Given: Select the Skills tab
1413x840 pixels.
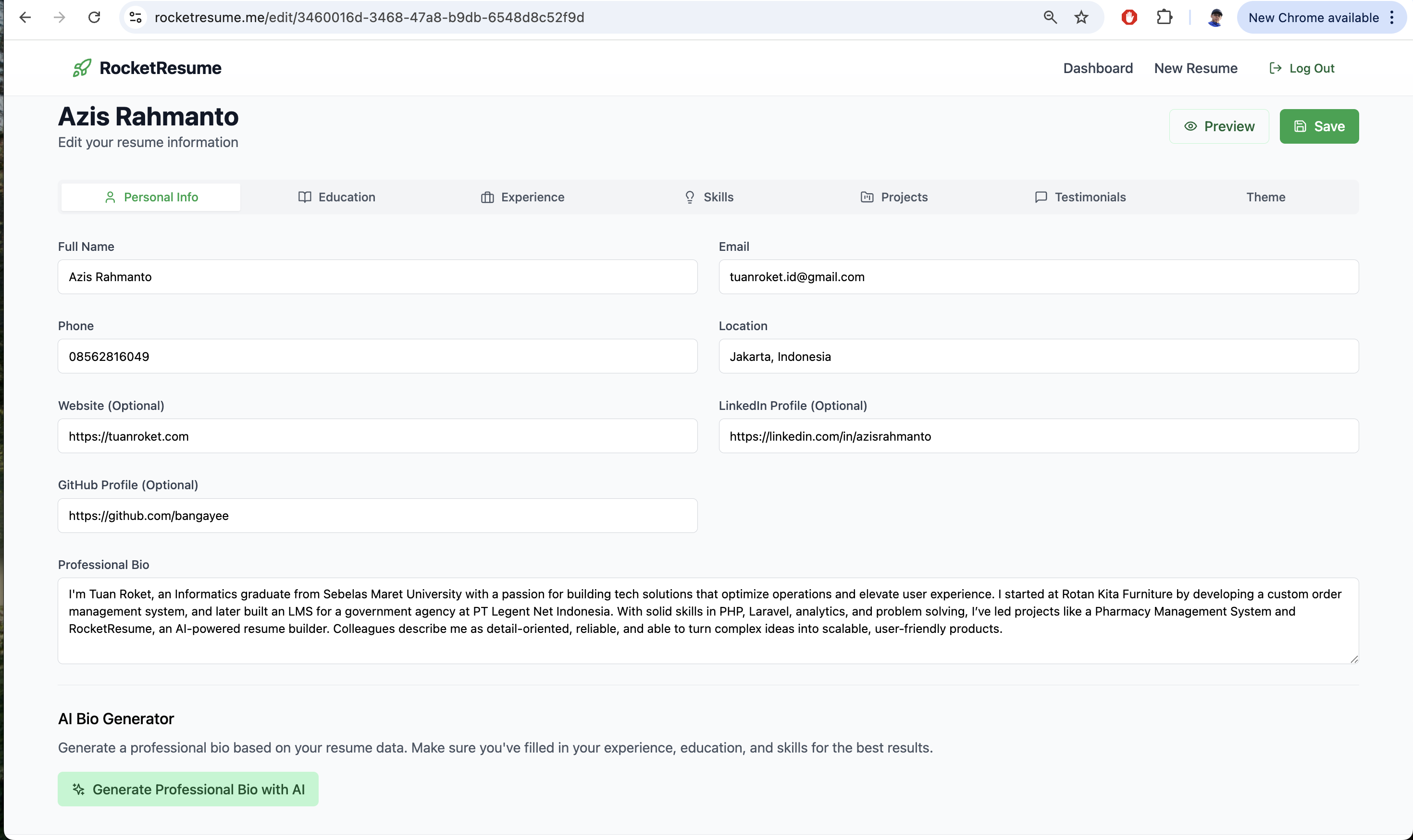Looking at the screenshot, I should tap(708, 197).
